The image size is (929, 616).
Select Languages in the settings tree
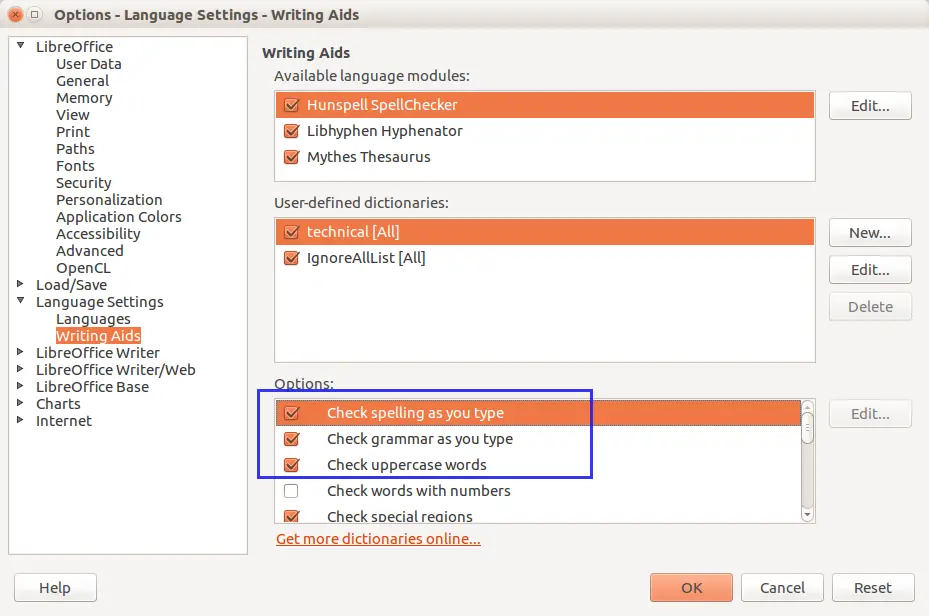click(93, 319)
